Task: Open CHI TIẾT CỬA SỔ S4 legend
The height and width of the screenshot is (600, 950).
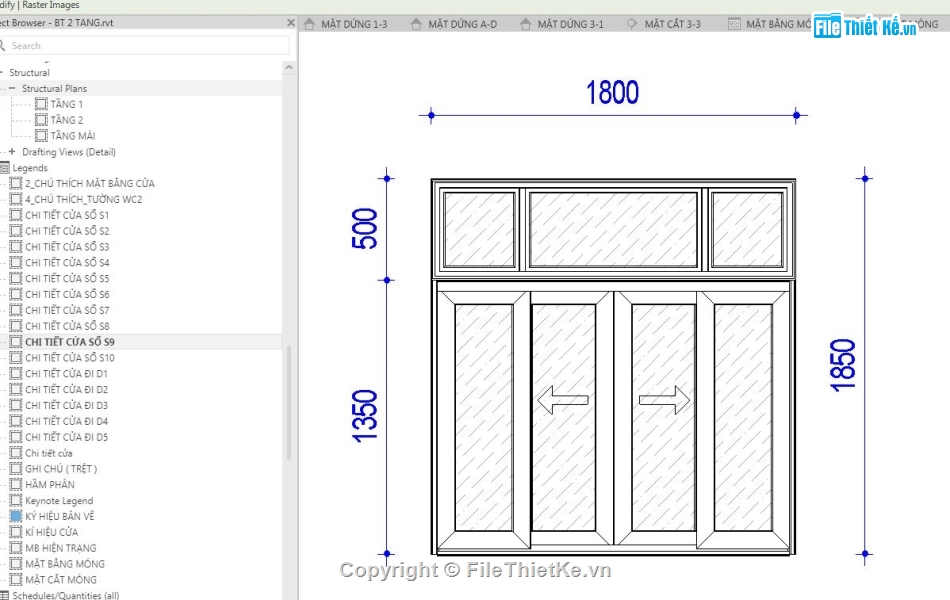Action: [67, 262]
